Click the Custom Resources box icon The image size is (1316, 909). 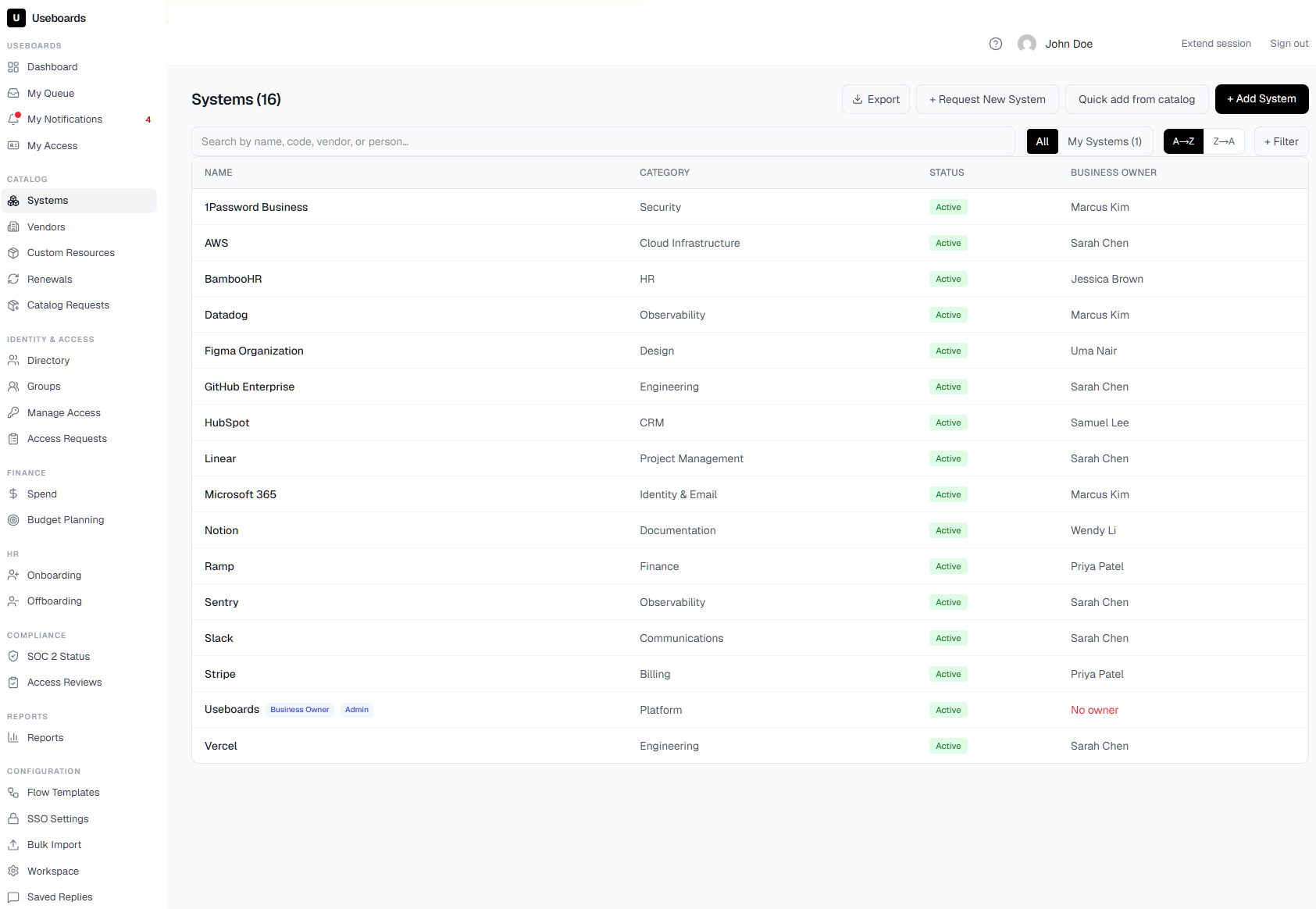[x=13, y=253]
